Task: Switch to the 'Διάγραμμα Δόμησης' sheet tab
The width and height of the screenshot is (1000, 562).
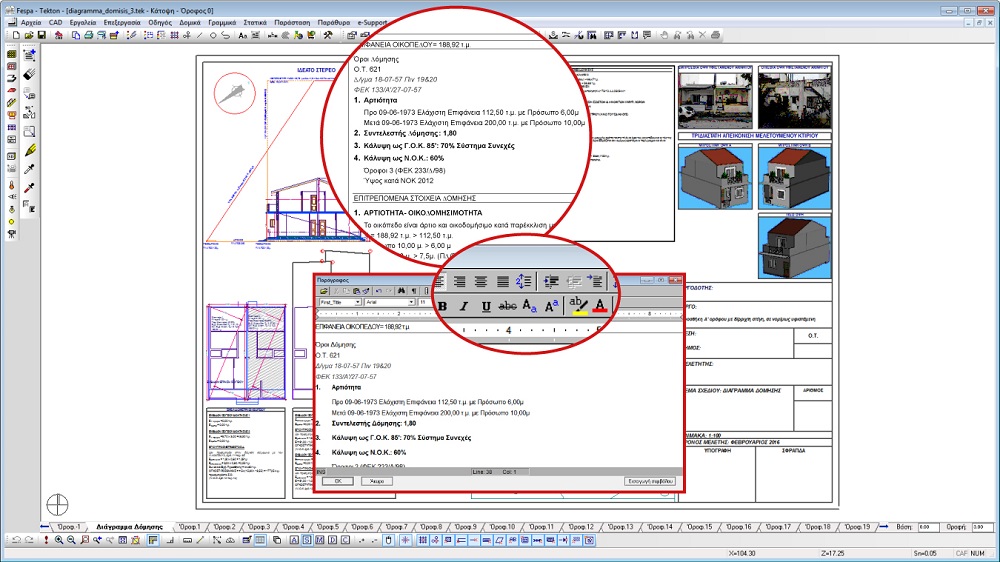Action: (129, 526)
